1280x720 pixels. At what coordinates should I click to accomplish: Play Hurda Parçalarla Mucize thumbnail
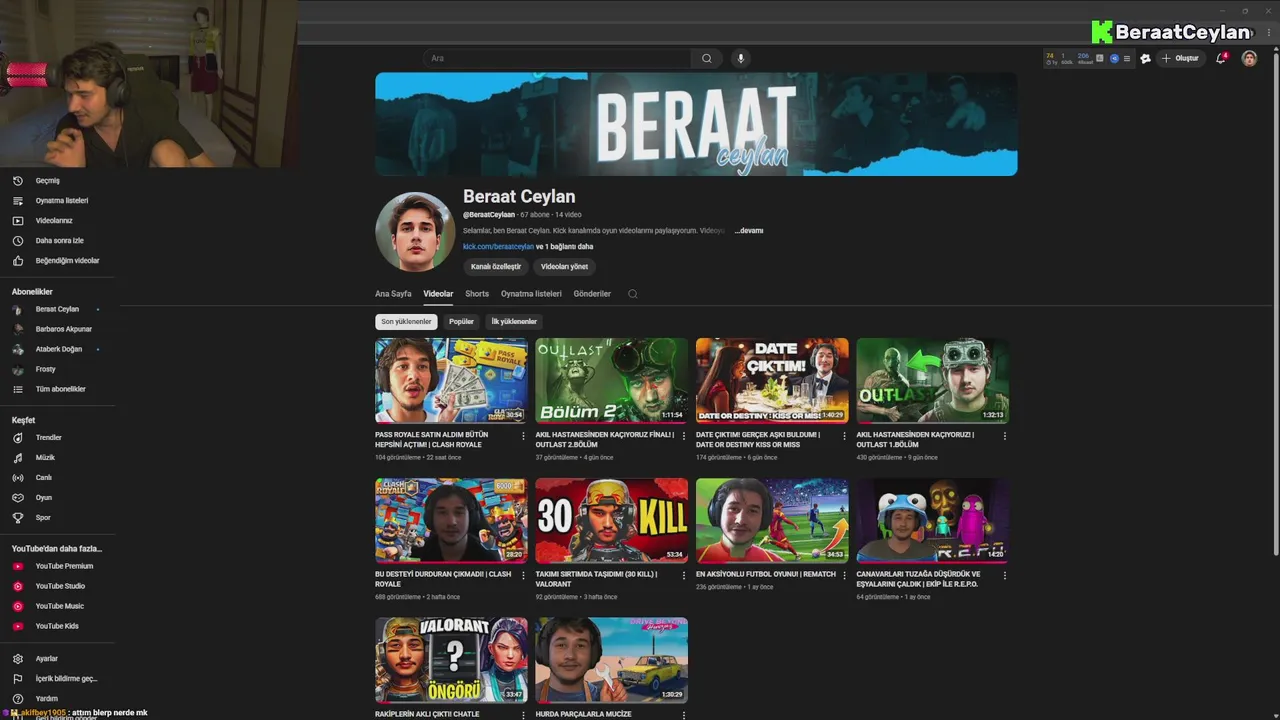pyautogui.click(x=612, y=660)
